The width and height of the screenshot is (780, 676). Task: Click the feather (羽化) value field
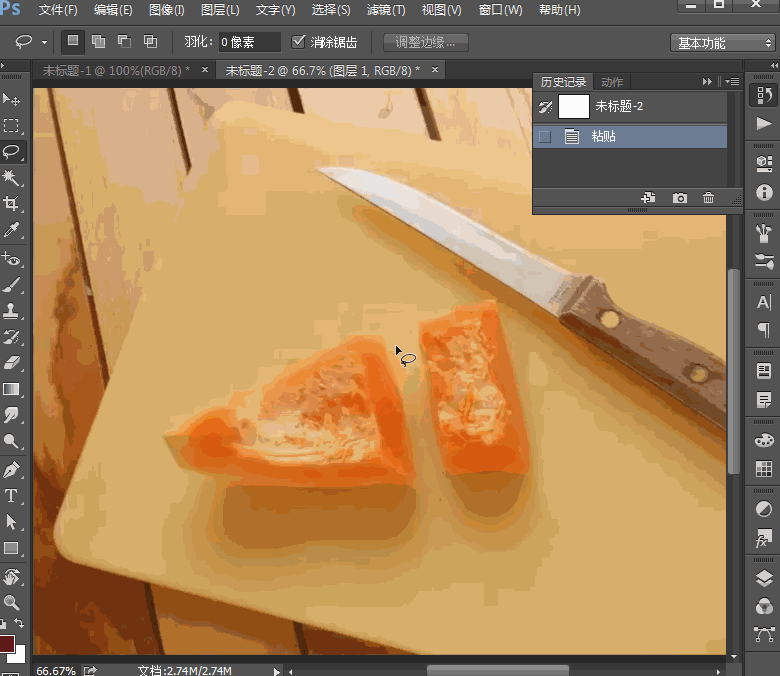250,42
